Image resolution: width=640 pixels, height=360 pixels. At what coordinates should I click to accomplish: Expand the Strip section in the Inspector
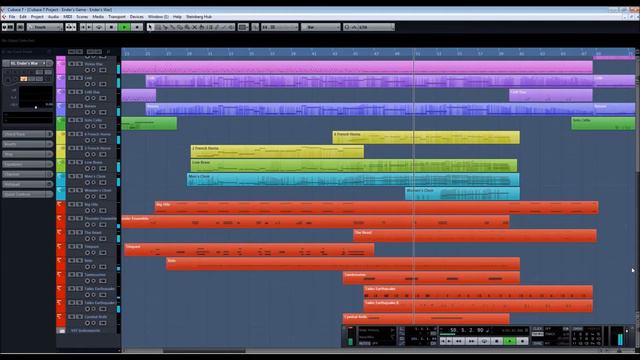point(27,154)
